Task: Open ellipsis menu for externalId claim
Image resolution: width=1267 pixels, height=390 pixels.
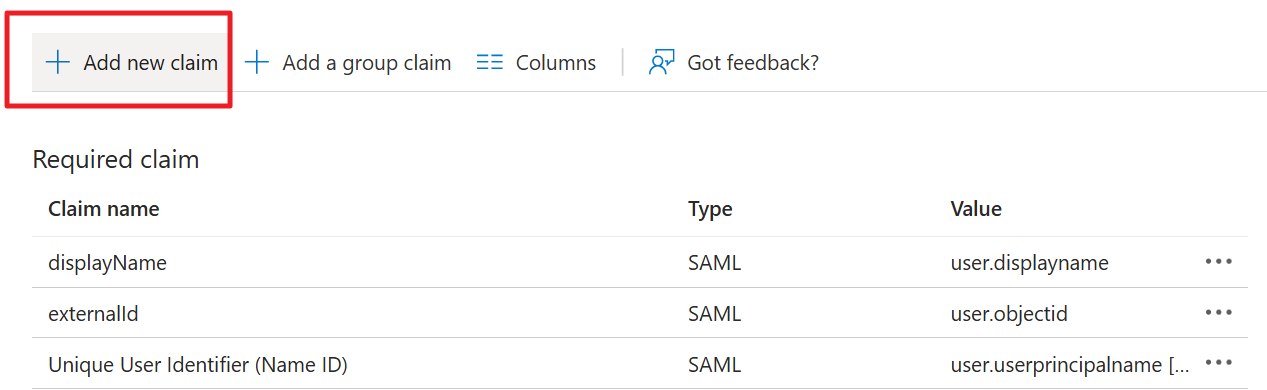Action: coord(1218,313)
